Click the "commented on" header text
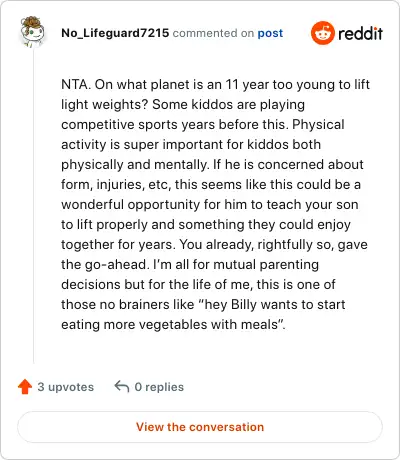Viewport: 400px width, 460px height. pyautogui.click(x=213, y=33)
